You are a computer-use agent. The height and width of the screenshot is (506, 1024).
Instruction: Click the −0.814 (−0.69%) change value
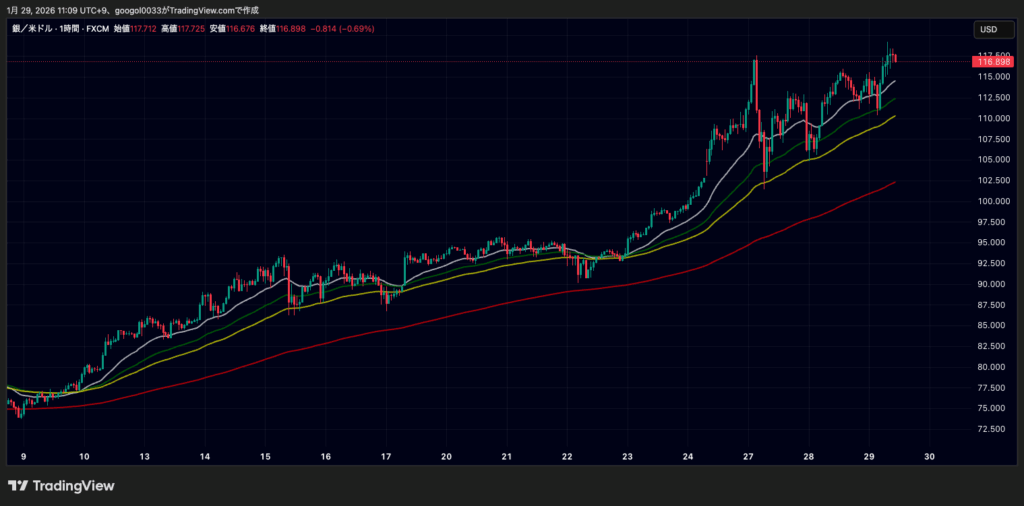tap(340, 29)
